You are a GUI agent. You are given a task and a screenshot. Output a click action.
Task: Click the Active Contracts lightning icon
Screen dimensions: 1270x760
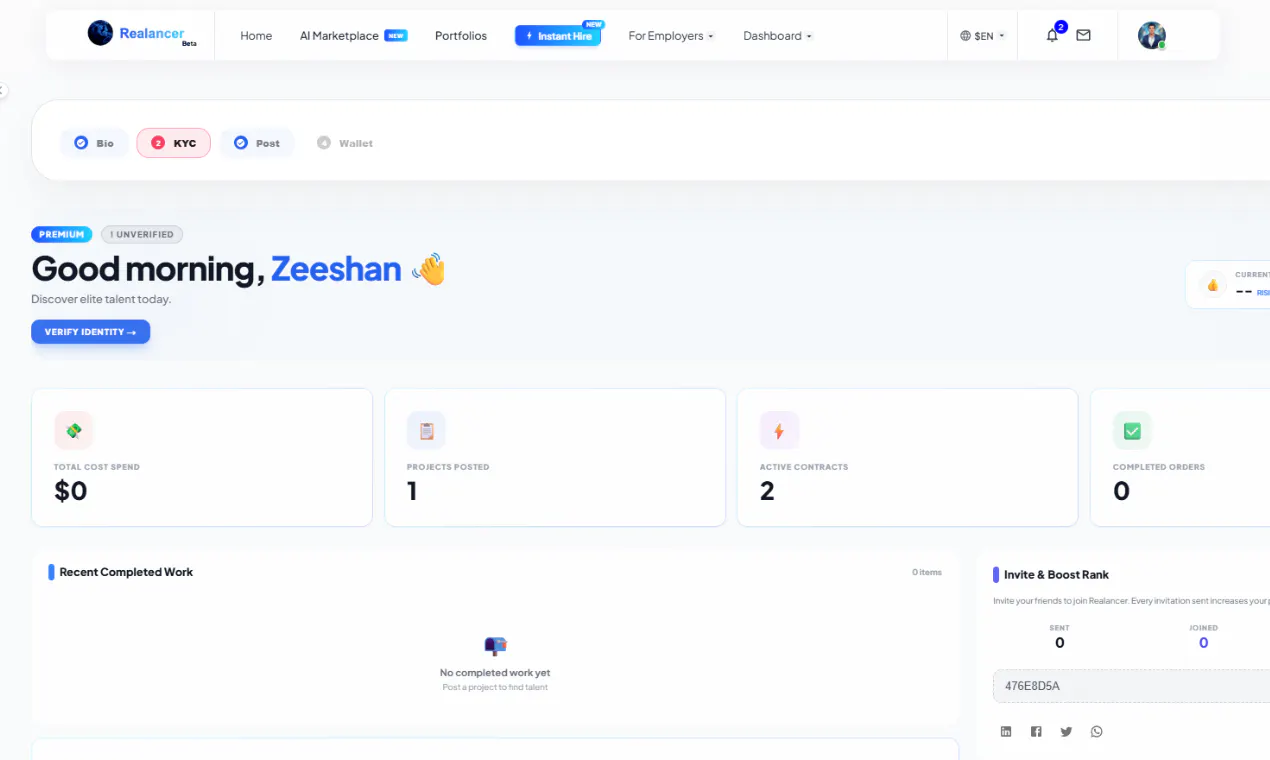(x=779, y=431)
